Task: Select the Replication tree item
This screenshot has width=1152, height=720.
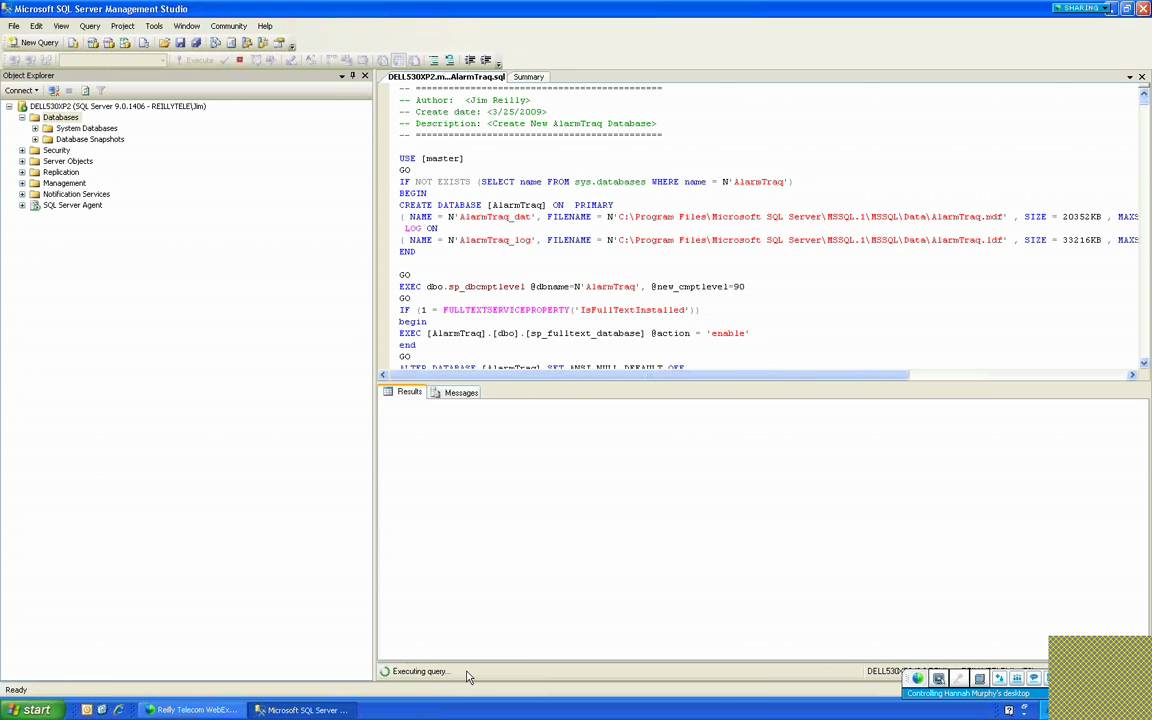Action: point(61,173)
